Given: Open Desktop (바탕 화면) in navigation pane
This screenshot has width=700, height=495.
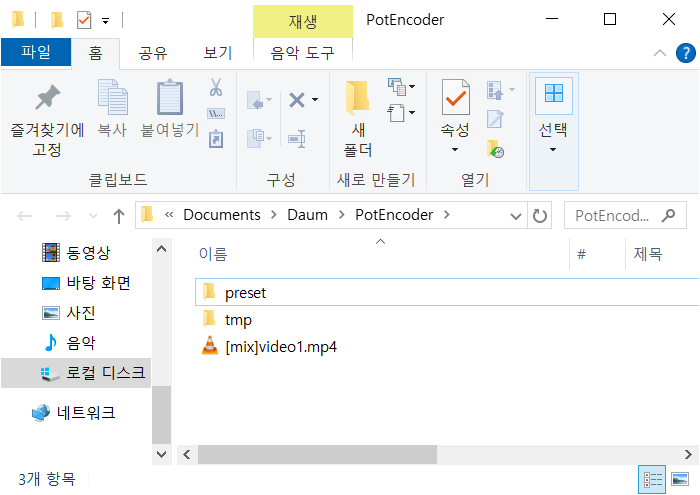Looking at the screenshot, I should [86, 283].
